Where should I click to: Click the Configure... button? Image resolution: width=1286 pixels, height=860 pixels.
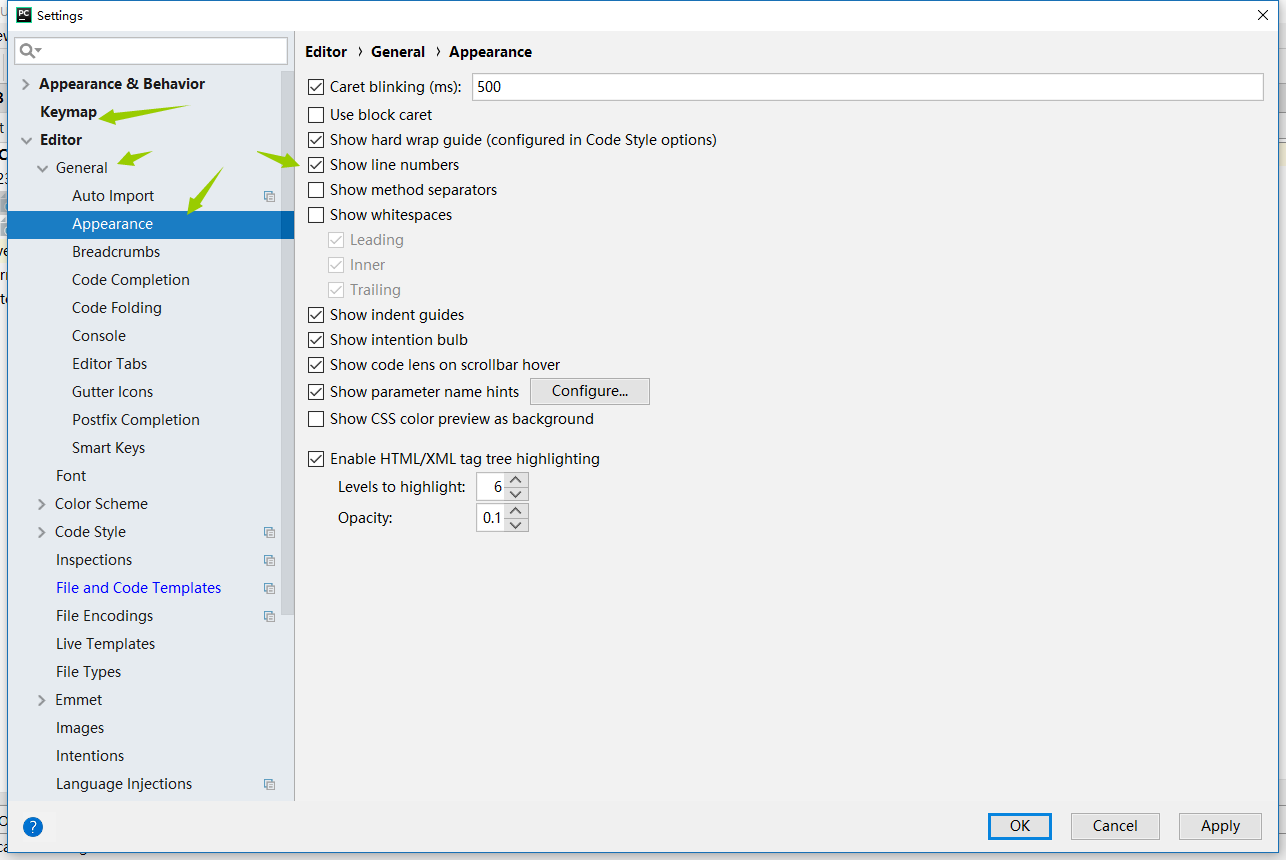(x=589, y=391)
